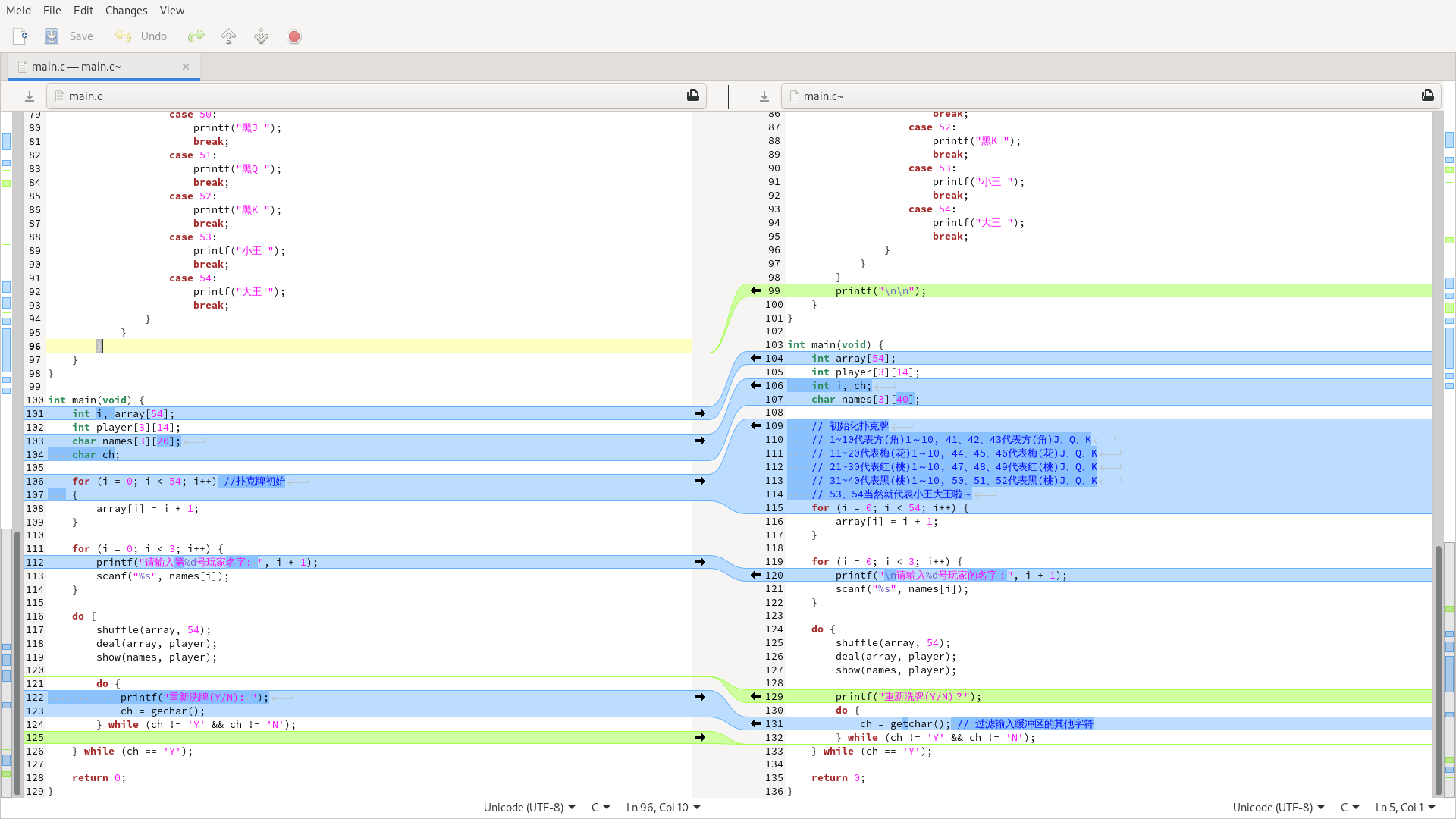This screenshot has width=1456, height=819.
Task: Click the red Stop icon
Action: pos(294,36)
